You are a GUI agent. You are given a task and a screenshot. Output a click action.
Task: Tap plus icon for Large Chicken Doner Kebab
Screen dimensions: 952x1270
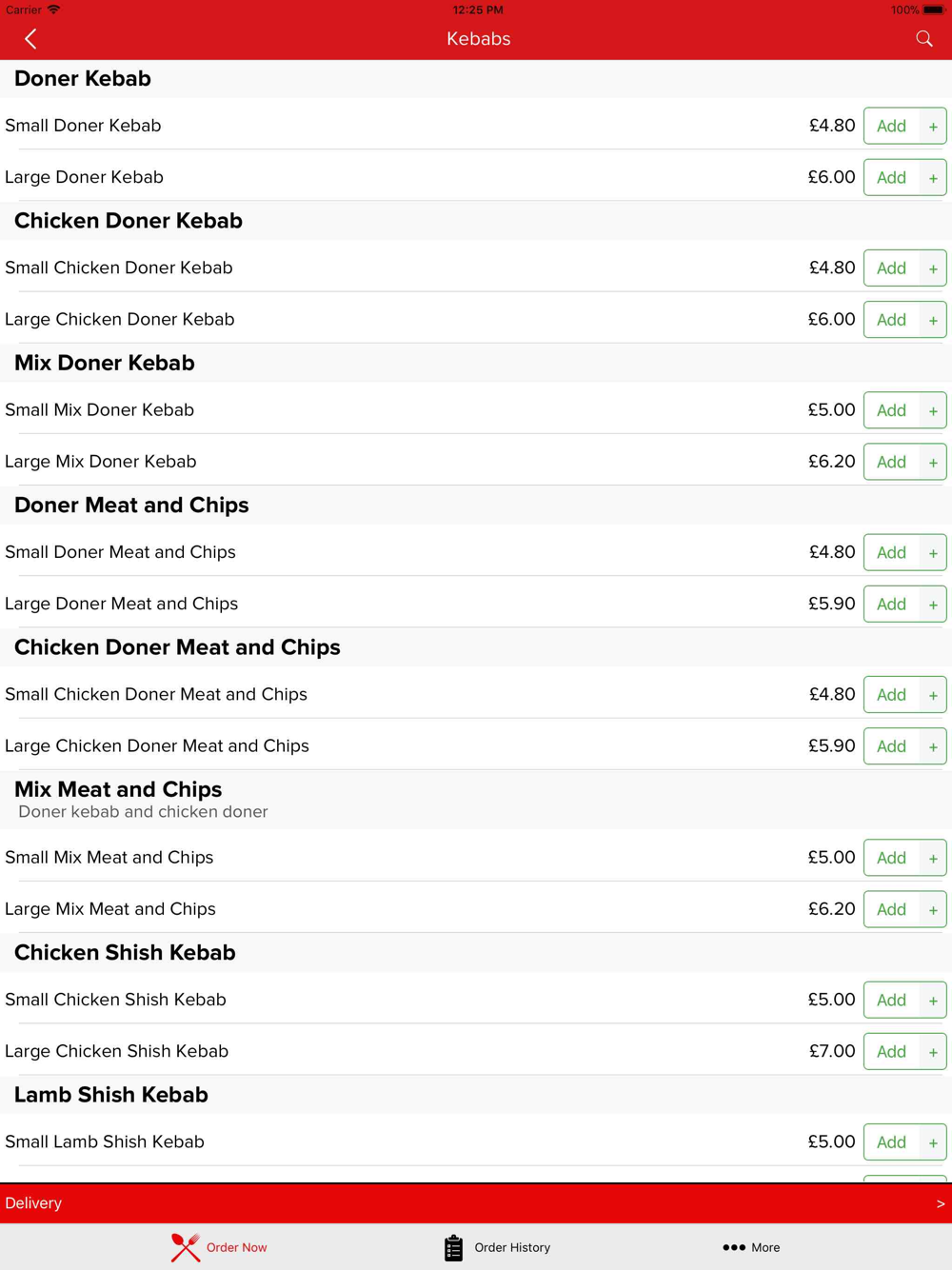coord(933,320)
